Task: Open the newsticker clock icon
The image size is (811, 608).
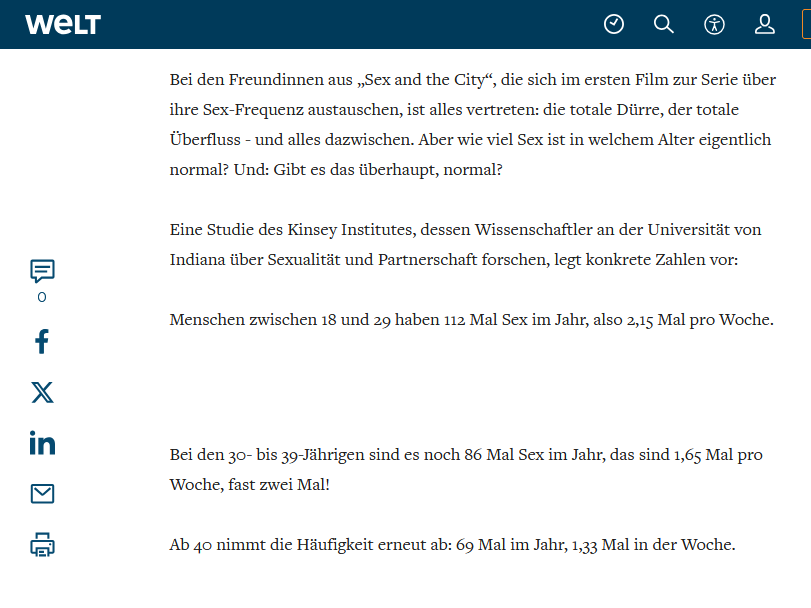Action: 614,24
